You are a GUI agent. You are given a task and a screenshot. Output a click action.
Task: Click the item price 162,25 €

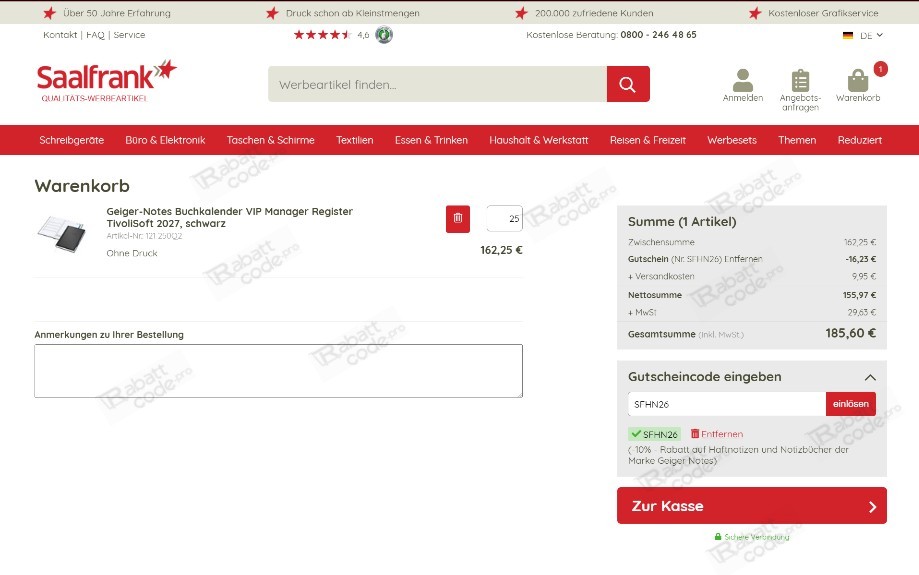click(501, 250)
